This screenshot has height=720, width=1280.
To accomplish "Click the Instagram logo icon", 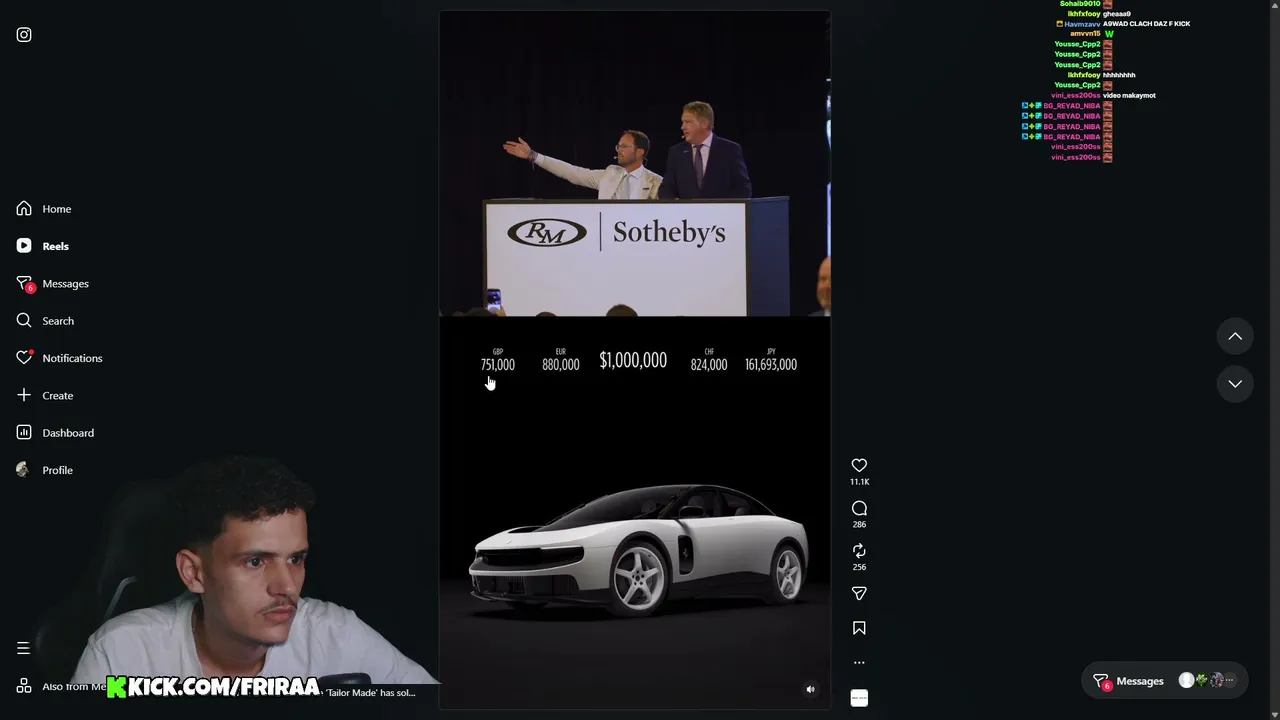I will (24, 35).
